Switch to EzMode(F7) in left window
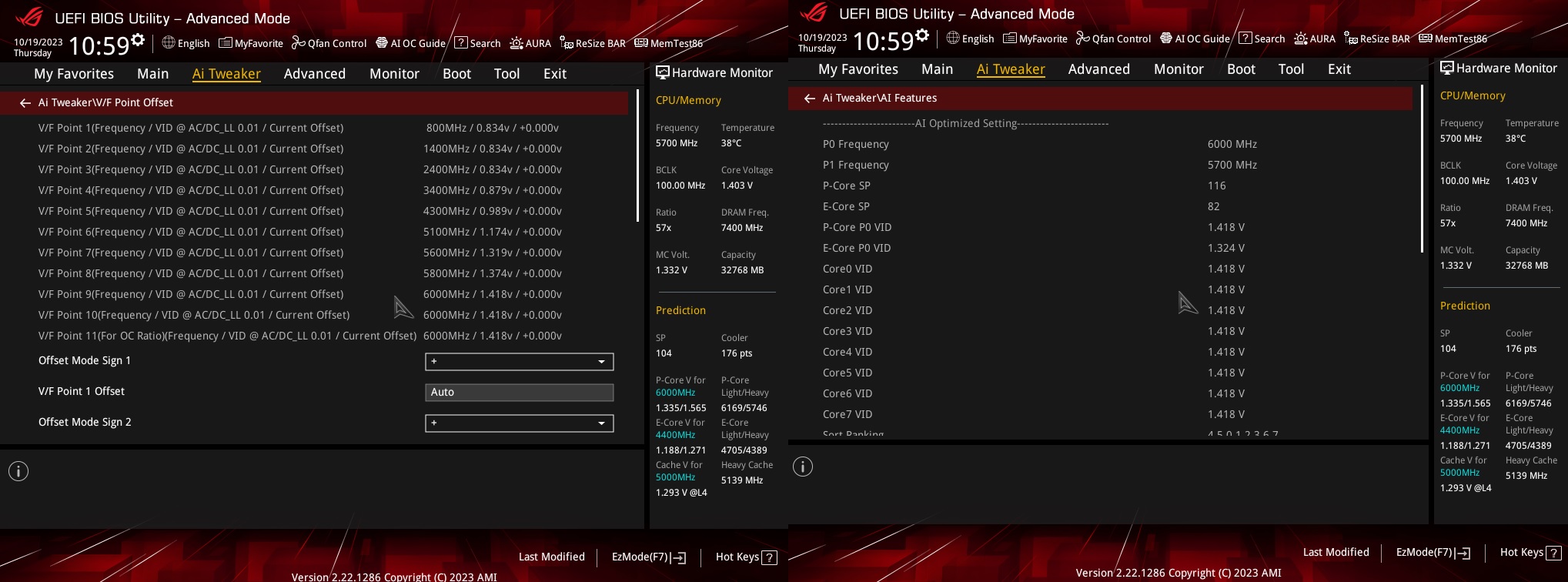Screen dimensions: 1568x582 [649, 557]
